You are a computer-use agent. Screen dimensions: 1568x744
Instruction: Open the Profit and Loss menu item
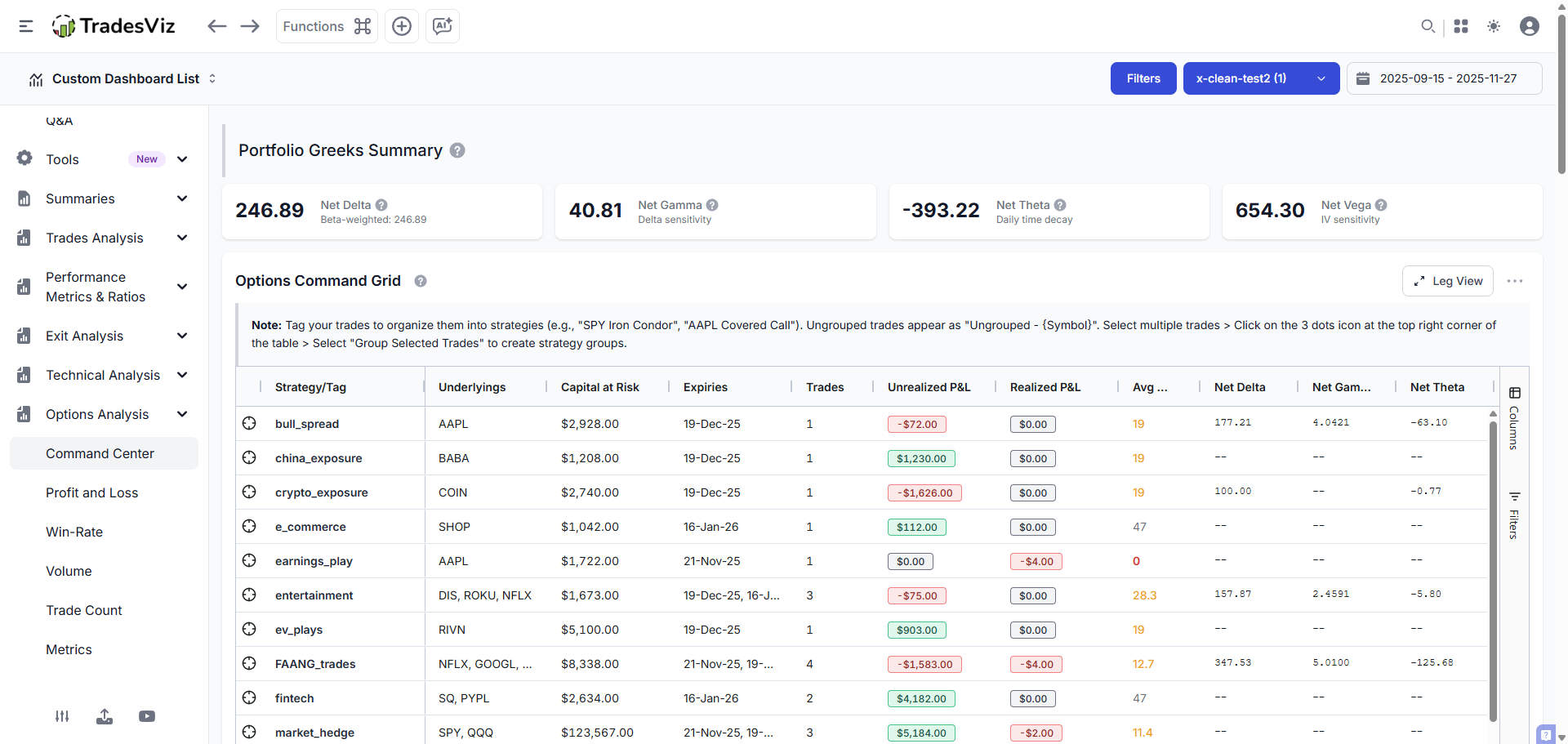[91, 492]
